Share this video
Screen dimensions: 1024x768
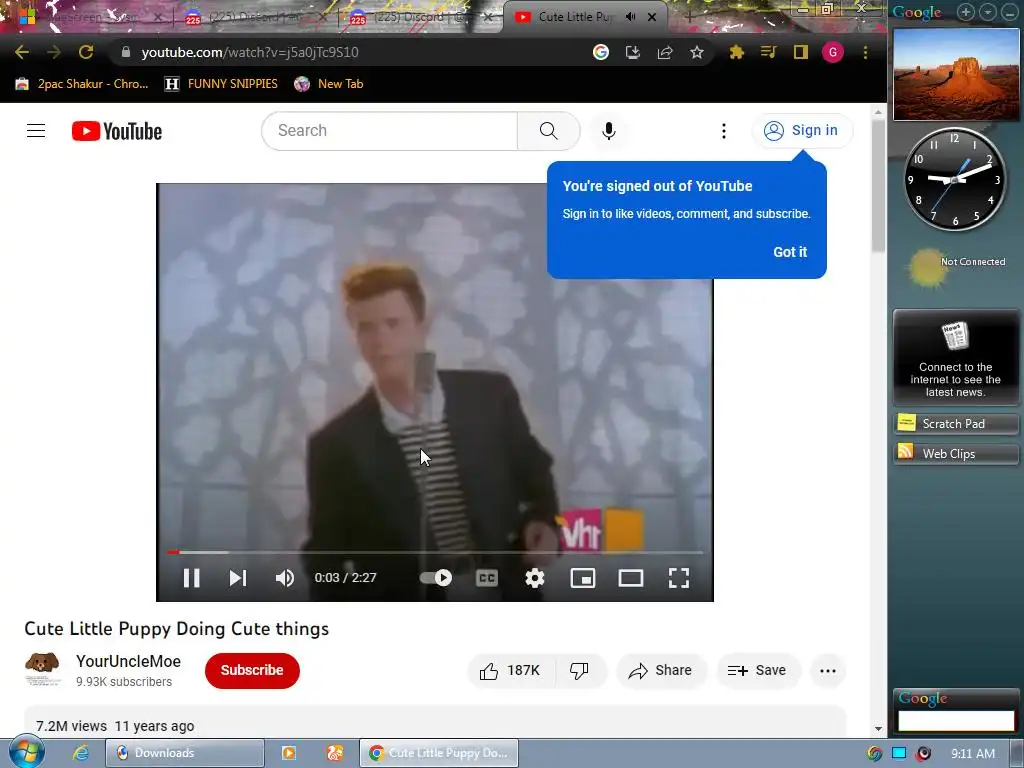point(660,671)
